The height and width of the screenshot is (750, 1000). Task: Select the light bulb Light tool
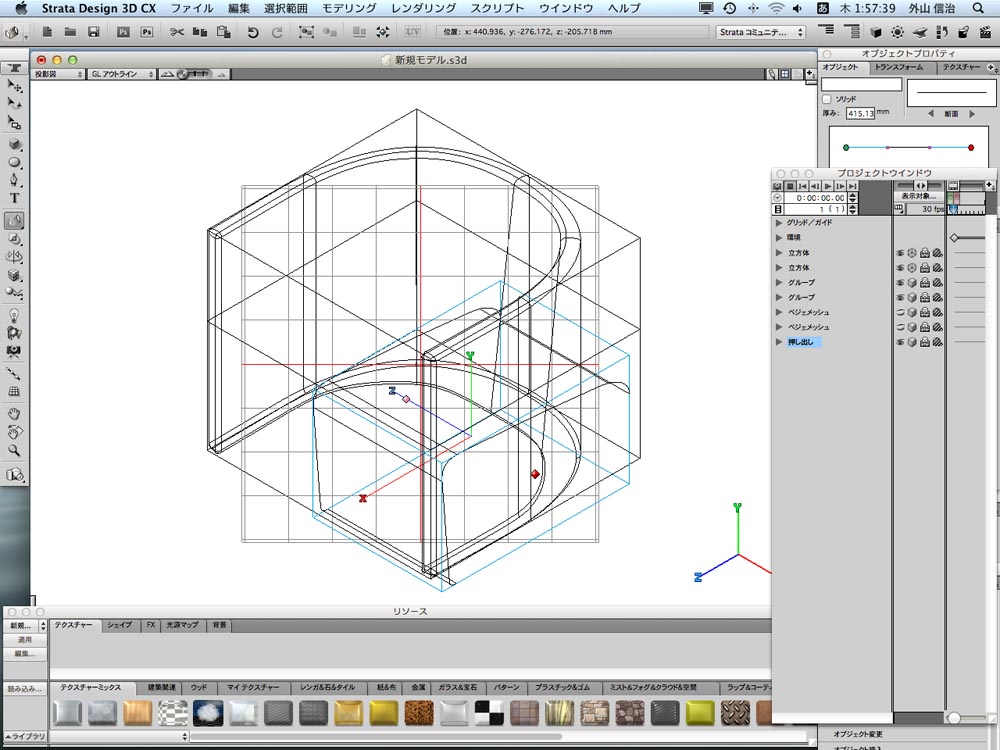[14, 315]
